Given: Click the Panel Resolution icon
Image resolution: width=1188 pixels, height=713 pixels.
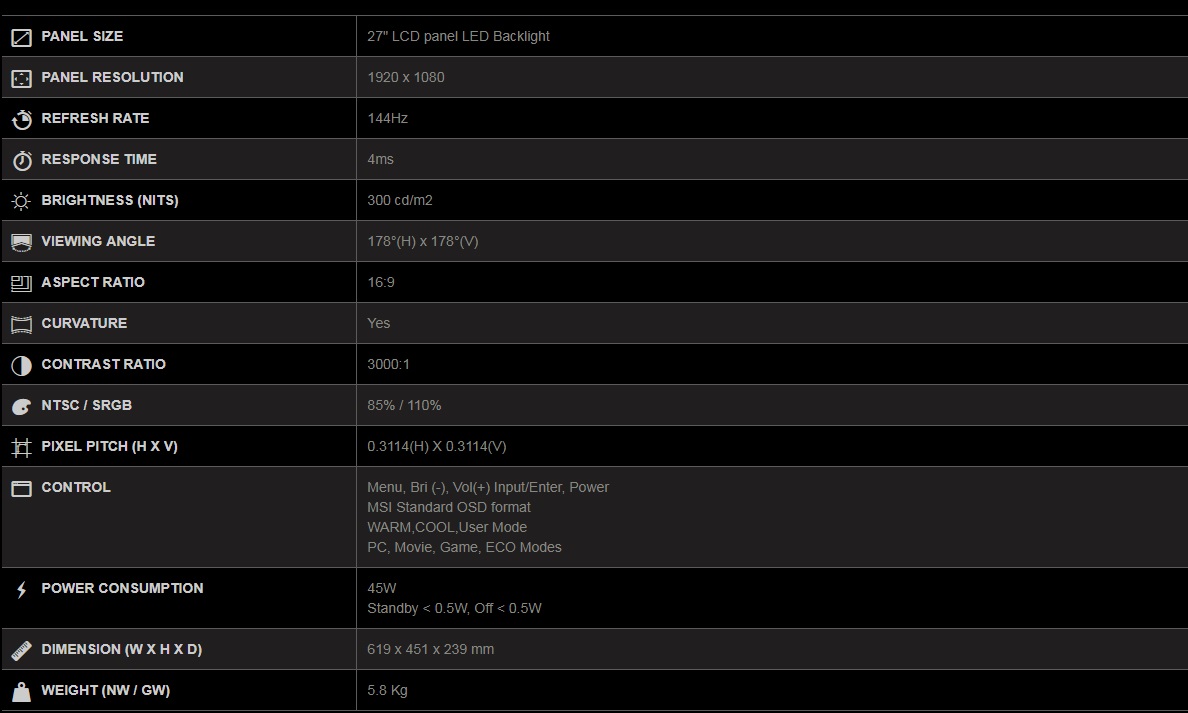Looking at the screenshot, I should click(x=21, y=78).
